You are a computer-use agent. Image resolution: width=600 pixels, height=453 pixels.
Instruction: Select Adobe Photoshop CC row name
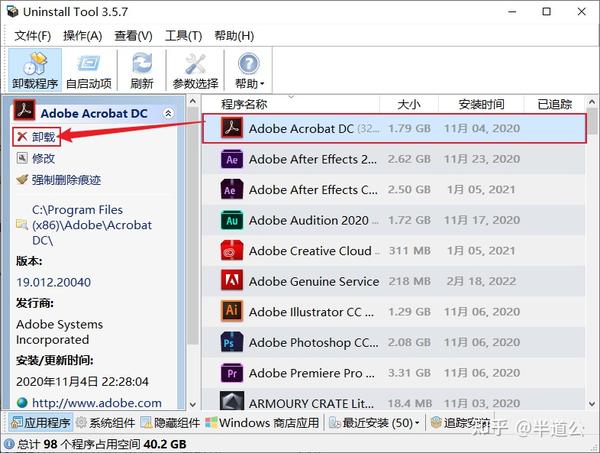coord(314,342)
